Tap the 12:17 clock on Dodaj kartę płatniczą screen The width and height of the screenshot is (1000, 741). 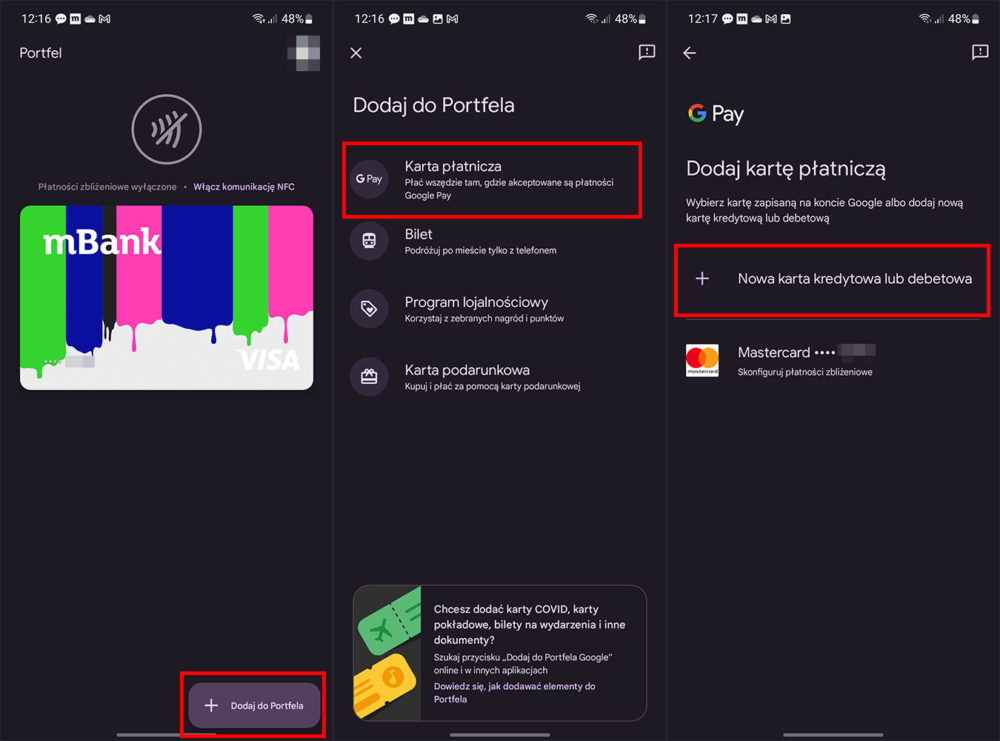tap(702, 19)
